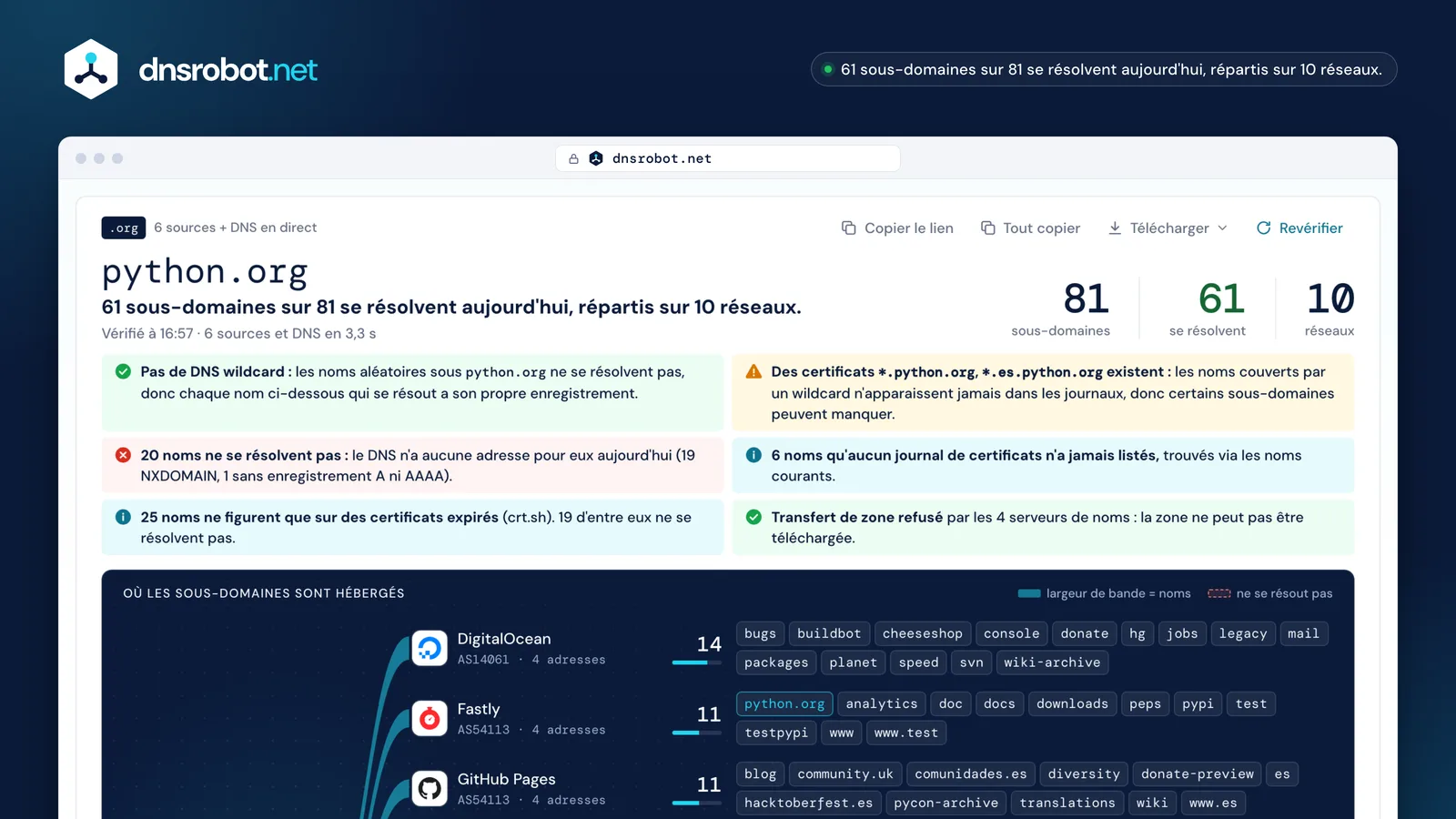
Task: Select the community.uk subdomain tag
Action: (x=845, y=773)
